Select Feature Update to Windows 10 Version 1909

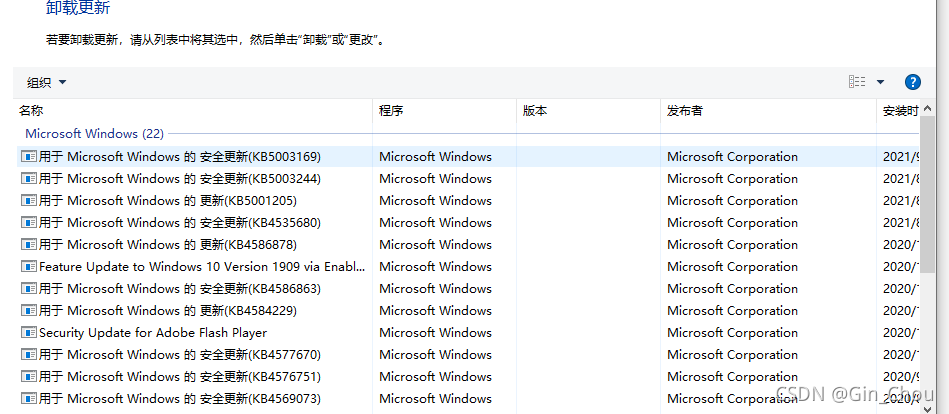coord(202,266)
